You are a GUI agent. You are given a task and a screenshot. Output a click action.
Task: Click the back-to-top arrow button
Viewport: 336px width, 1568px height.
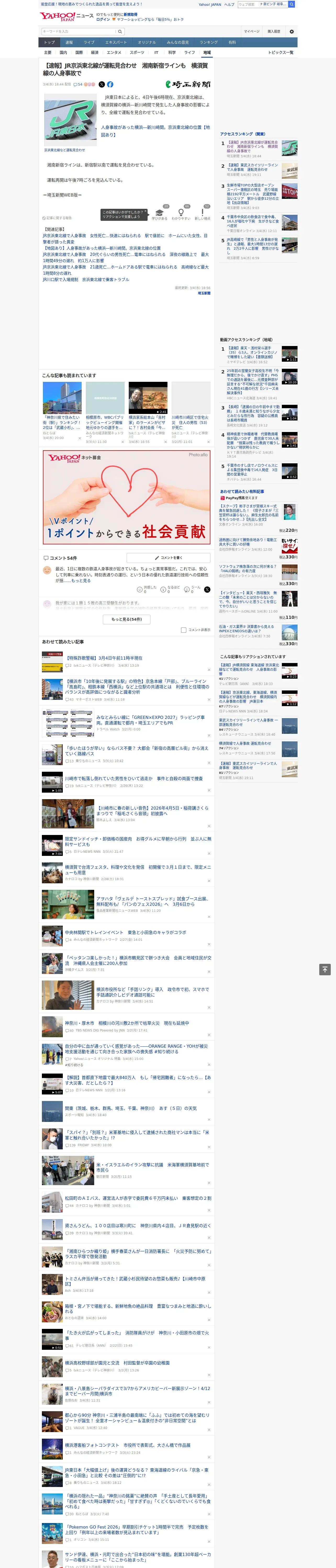(x=325, y=970)
